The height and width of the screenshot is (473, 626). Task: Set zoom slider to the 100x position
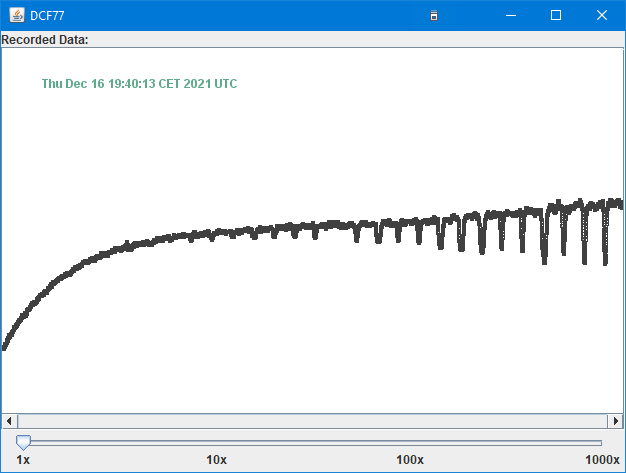coord(409,442)
